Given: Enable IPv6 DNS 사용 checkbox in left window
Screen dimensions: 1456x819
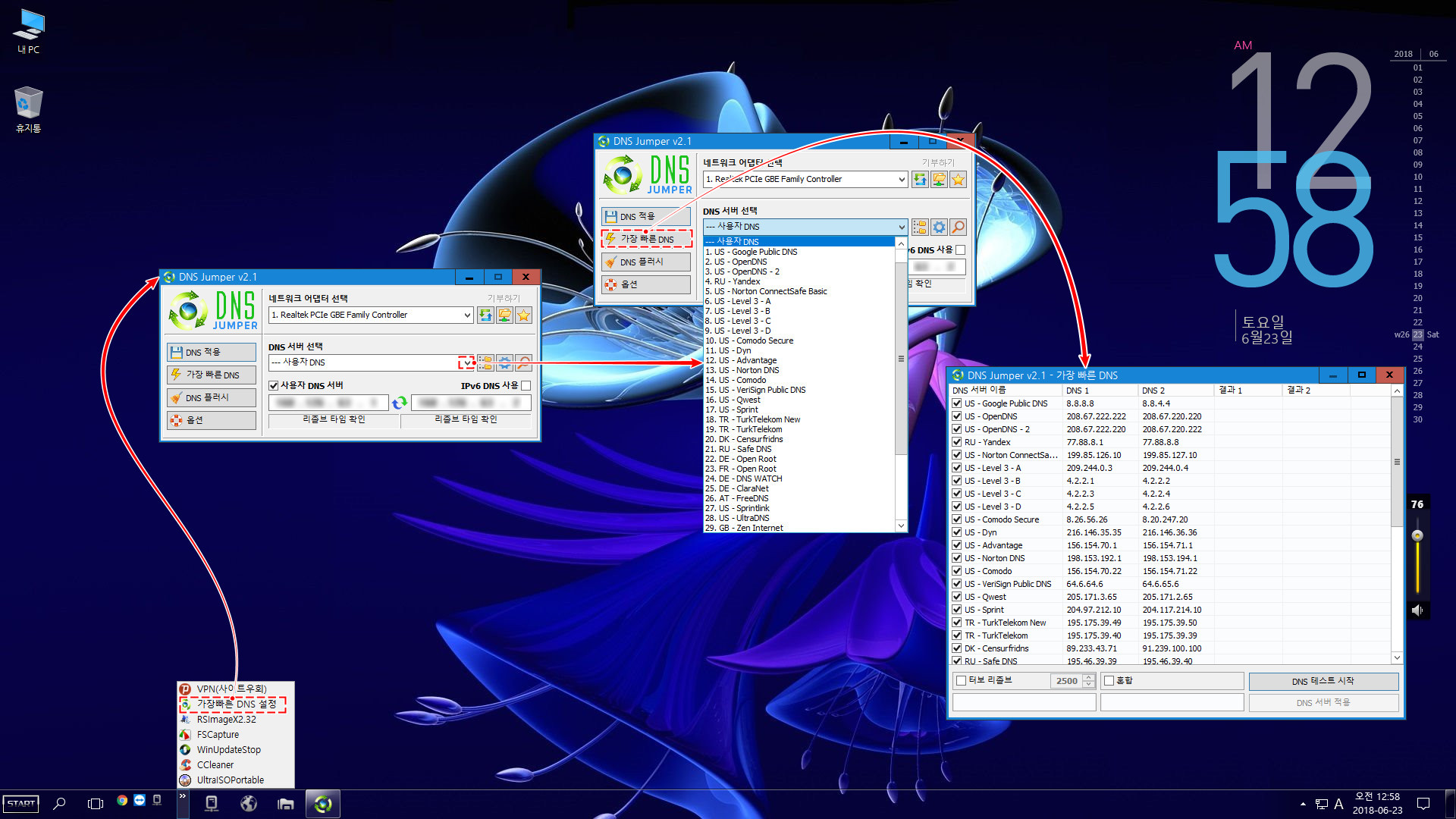Looking at the screenshot, I should pos(526,386).
